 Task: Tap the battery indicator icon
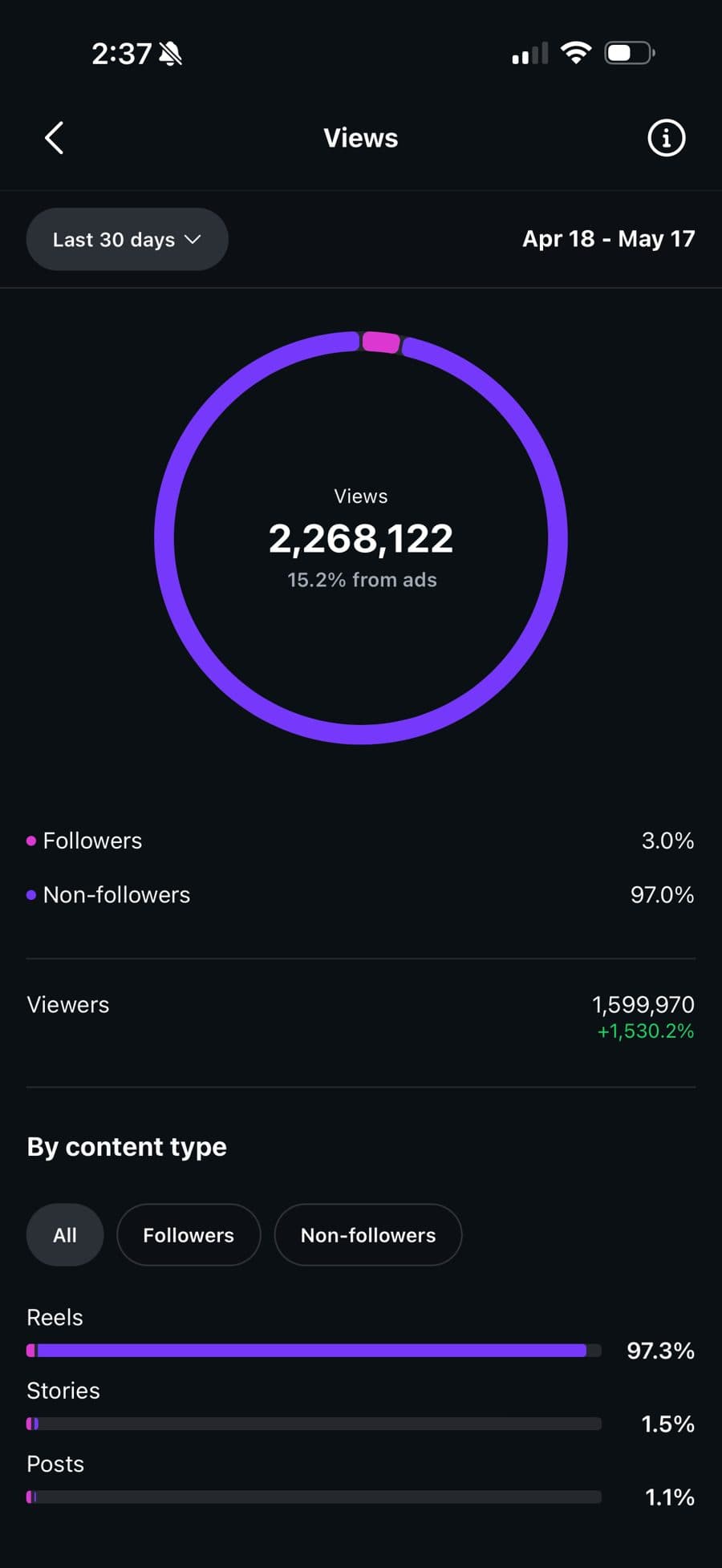click(x=630, y=54)
